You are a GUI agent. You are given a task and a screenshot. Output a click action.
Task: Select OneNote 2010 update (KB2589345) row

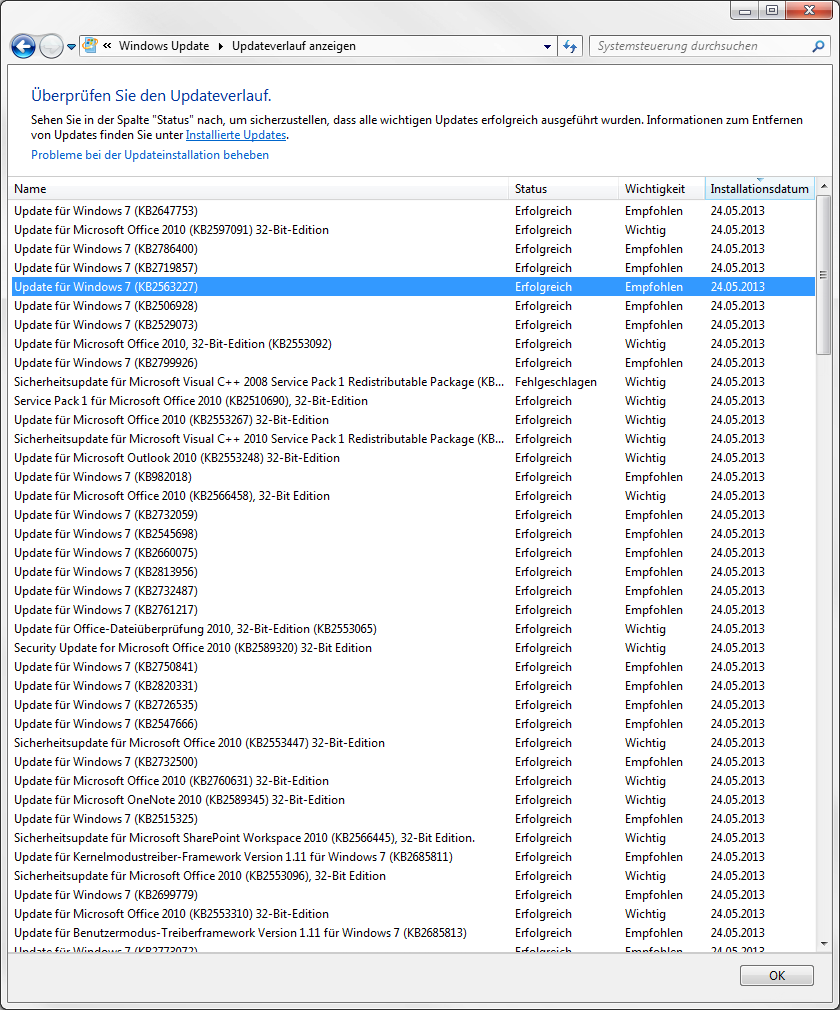pos(414,800)
